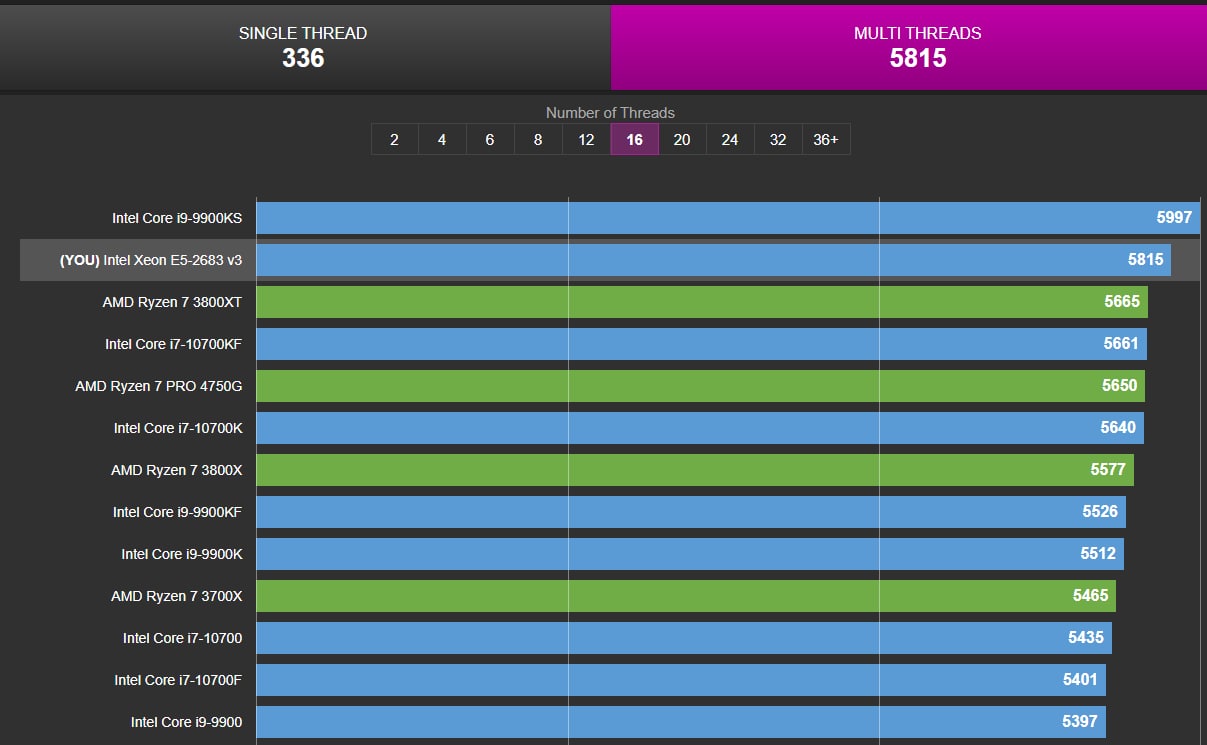
Task: Select AMD Ryzen 7 3800X label
Action: [177, 469]
